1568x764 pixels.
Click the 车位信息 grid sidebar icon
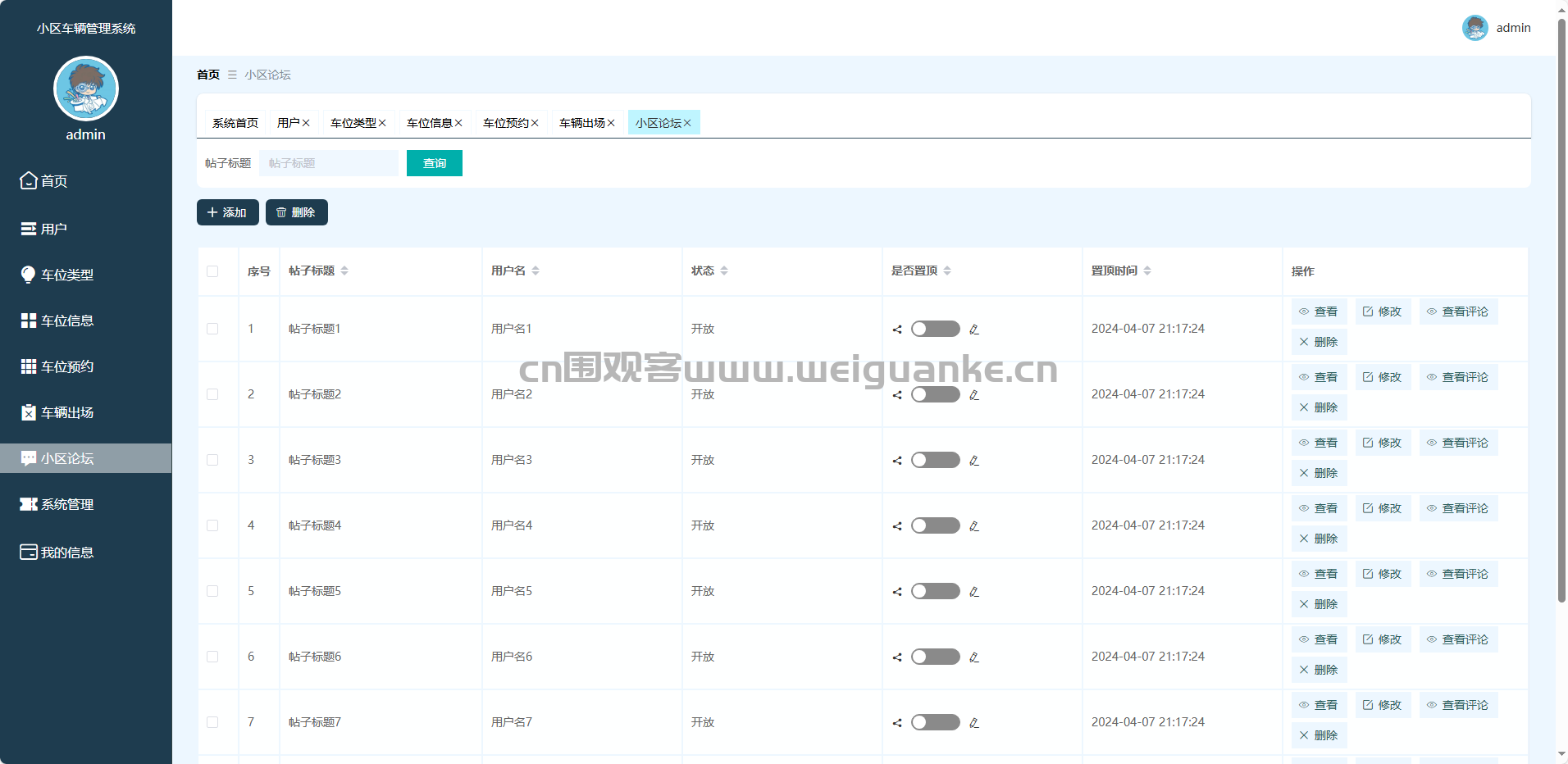29,321
